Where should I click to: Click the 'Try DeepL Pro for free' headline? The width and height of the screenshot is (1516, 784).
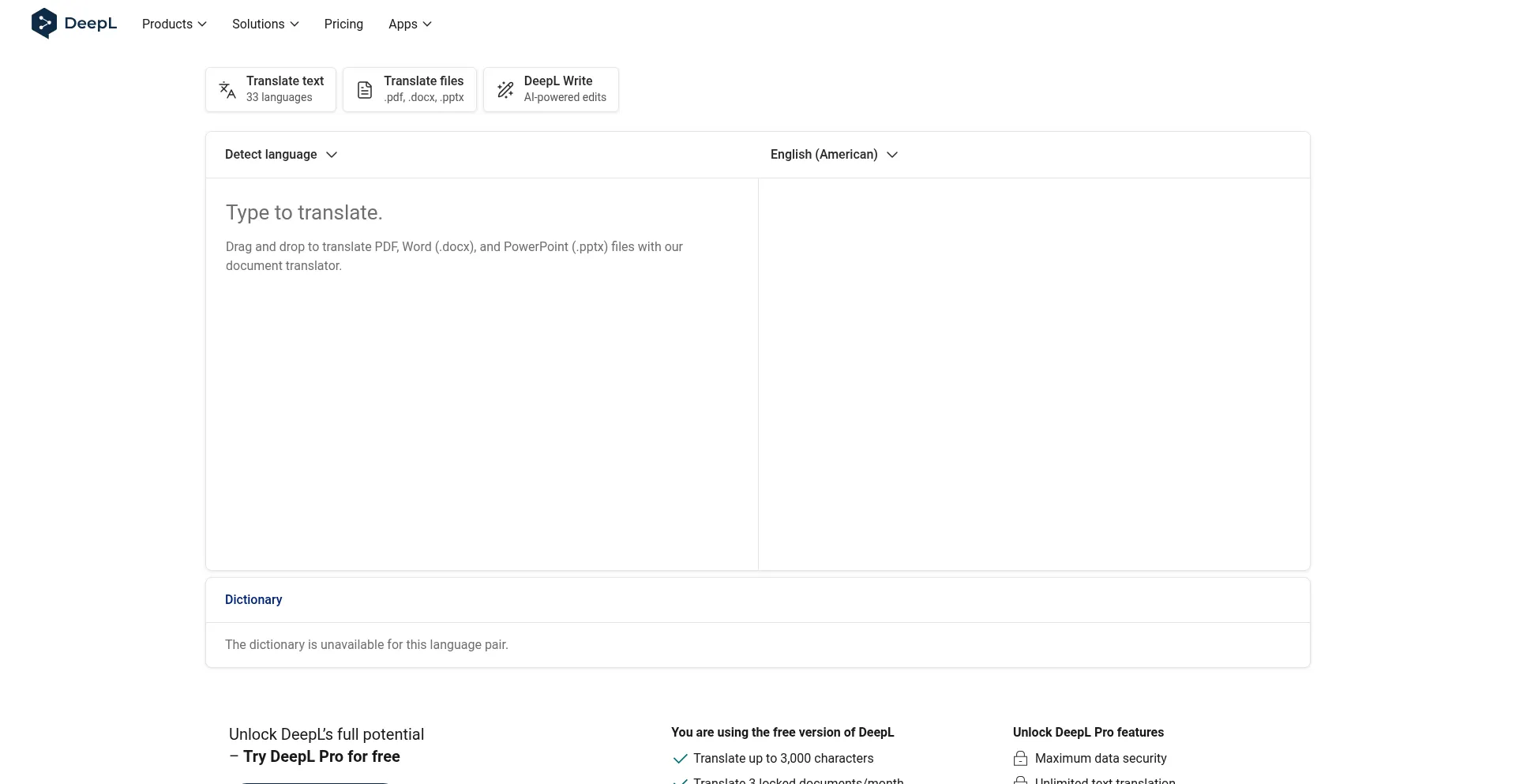[x=321, y=756]
